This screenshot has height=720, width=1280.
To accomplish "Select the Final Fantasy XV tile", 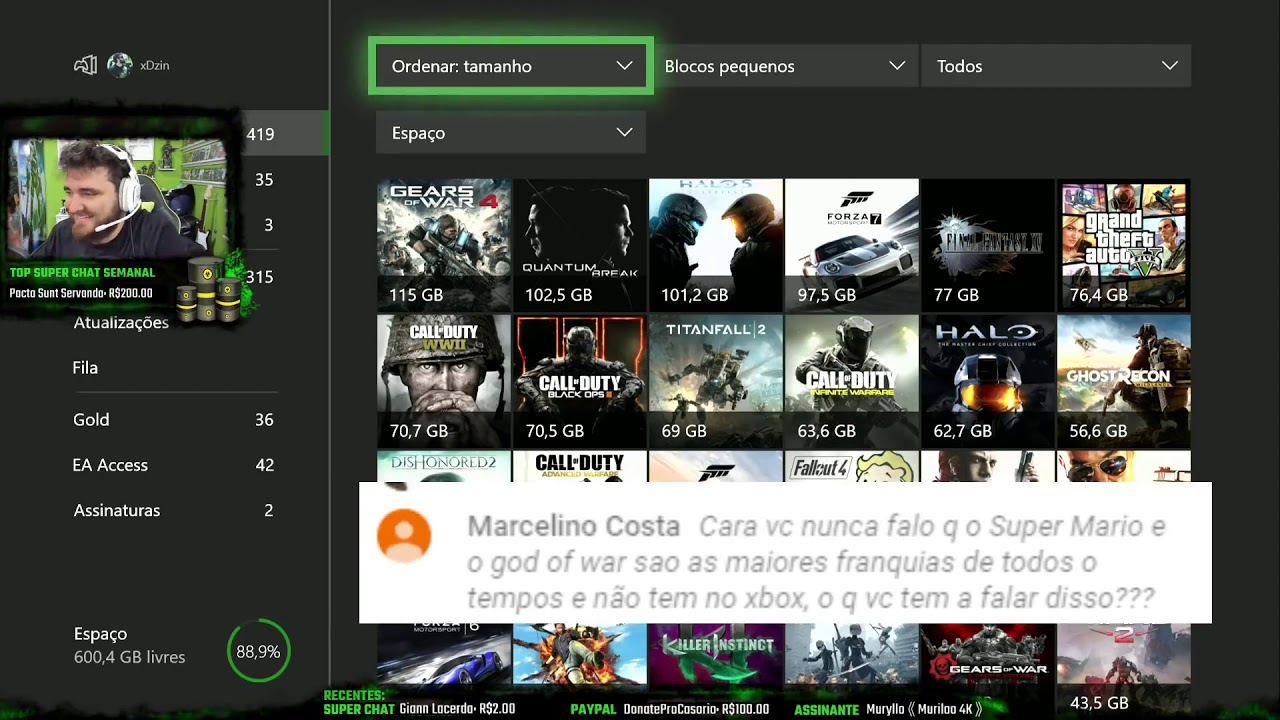I will [x=988, y=245].
